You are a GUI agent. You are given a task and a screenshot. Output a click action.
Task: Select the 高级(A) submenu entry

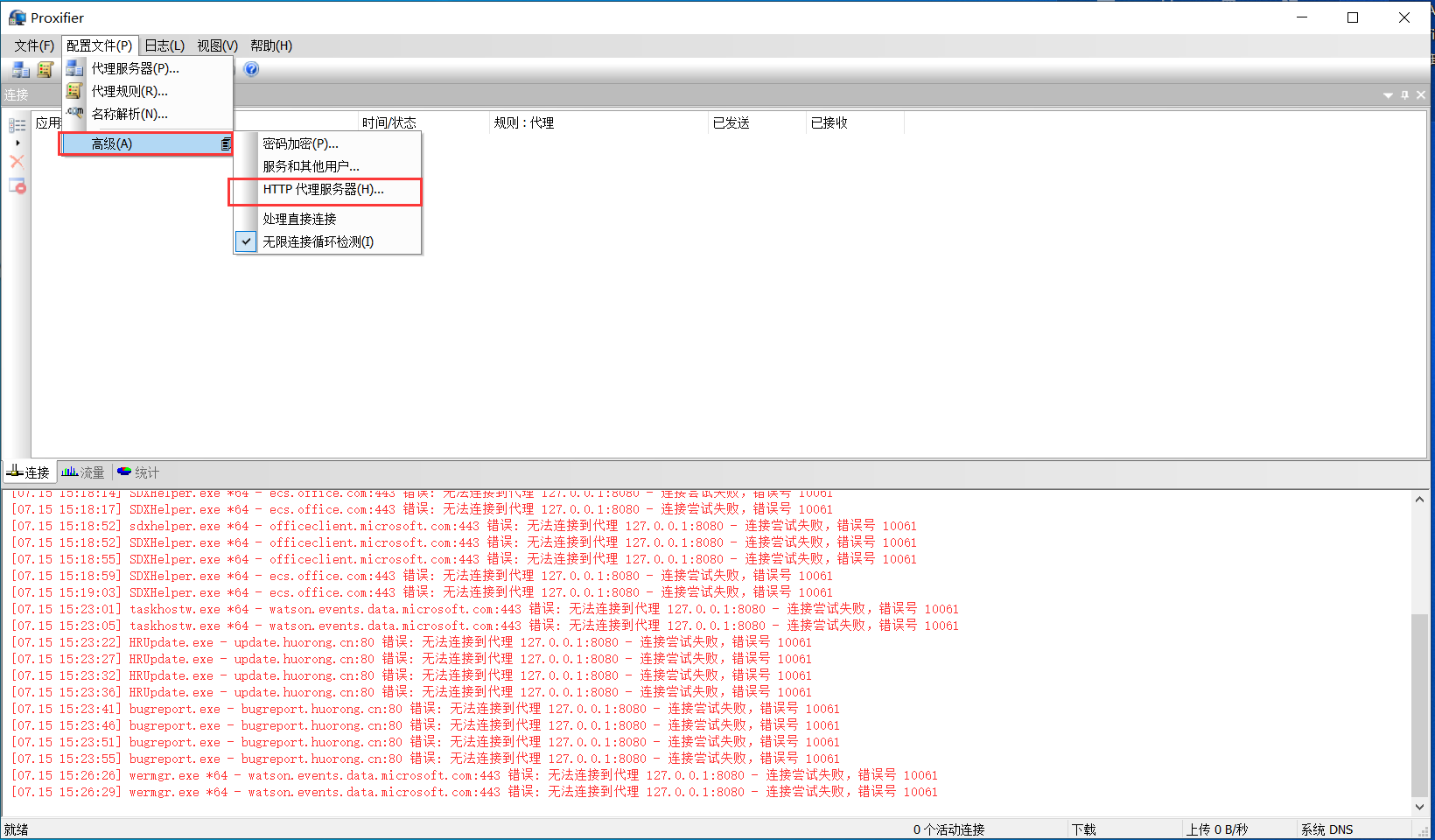click(x=146, y=143)
